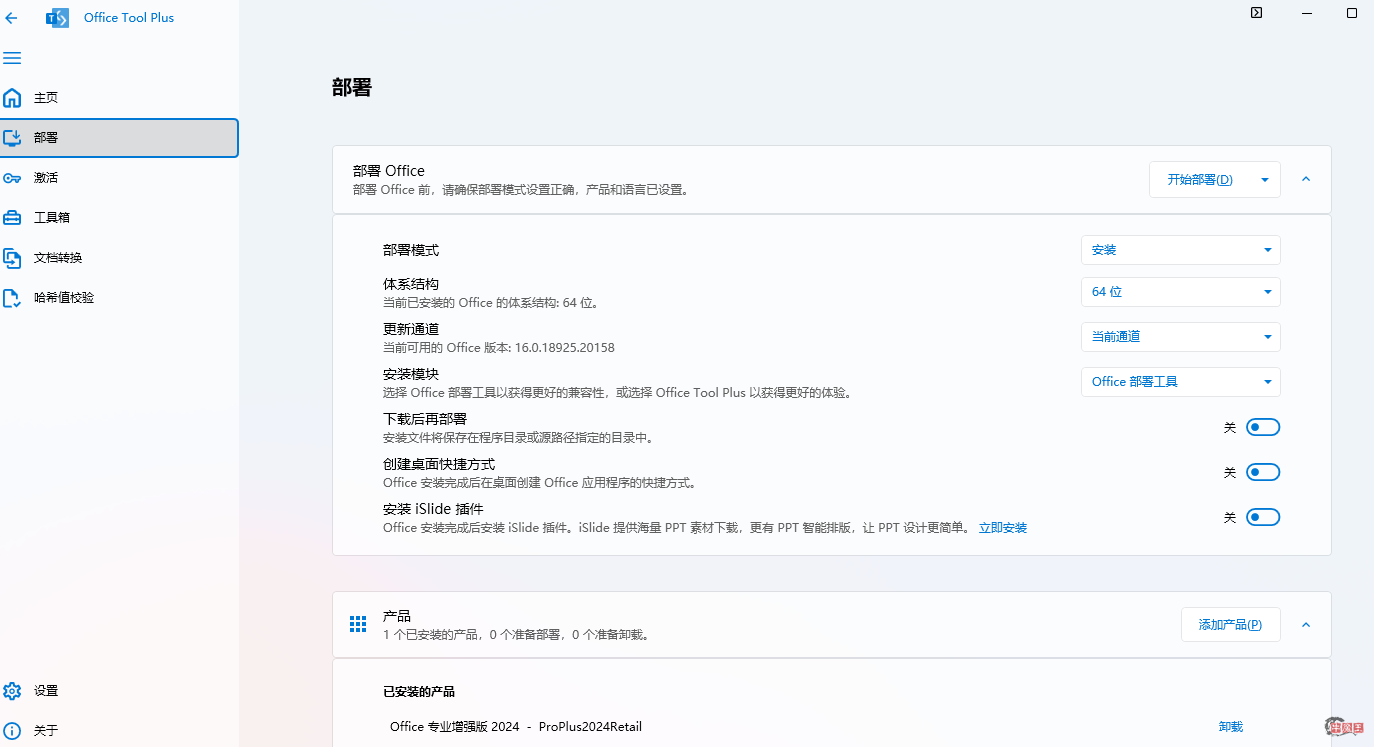Switch to the 部署 sidebar entry

[44, 137]
